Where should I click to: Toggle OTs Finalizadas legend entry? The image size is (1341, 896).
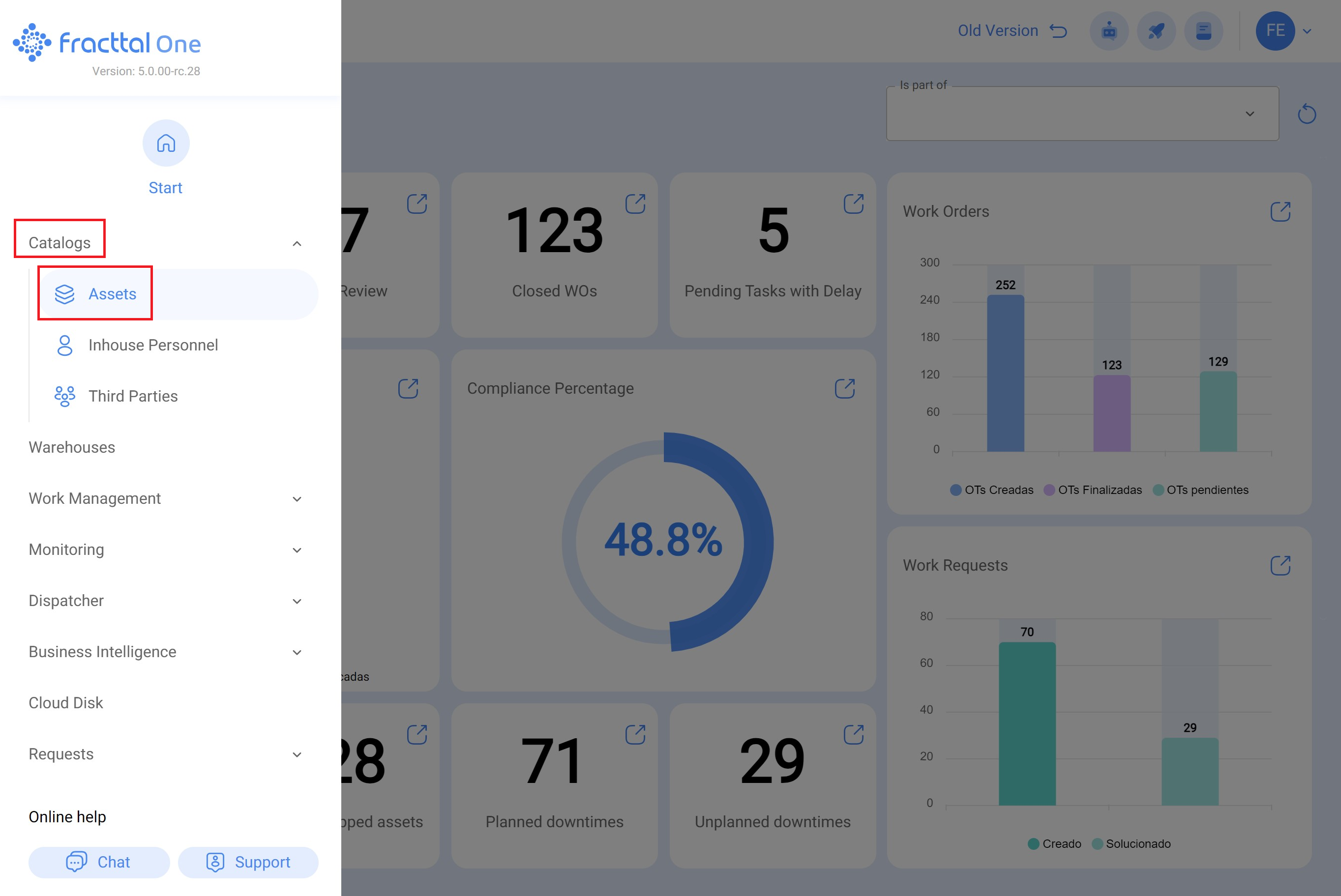point(1092,490)
